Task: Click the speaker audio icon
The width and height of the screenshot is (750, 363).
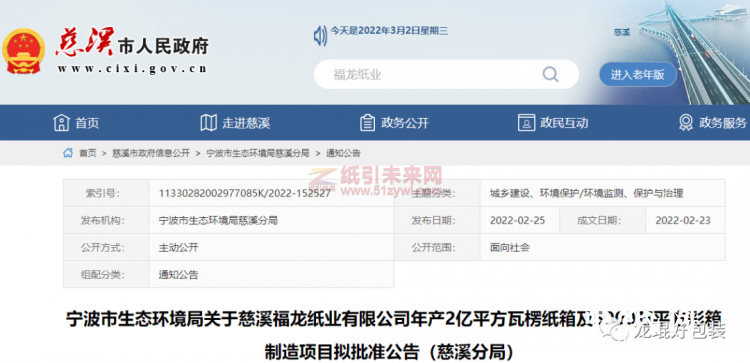Action: [320, 36]
